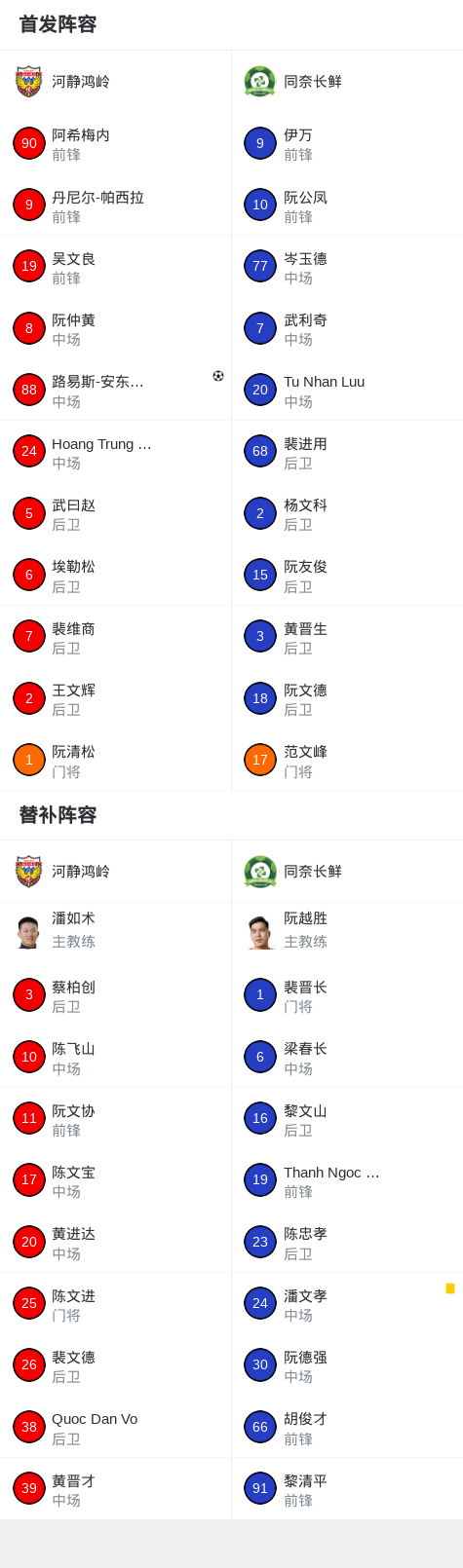The height and width of the screenshot is (1568, 463).
Task: Open coach 潘如术 profile photo
Action: [29, 932]
